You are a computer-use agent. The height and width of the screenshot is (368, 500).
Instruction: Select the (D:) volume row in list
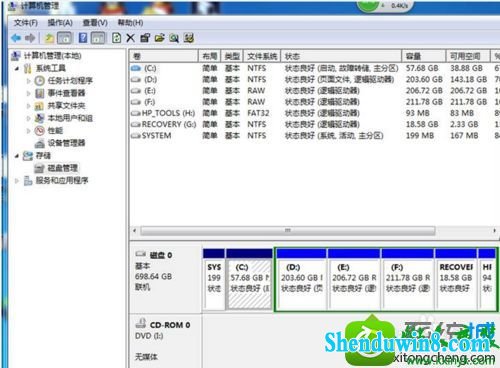coord(315,80)
